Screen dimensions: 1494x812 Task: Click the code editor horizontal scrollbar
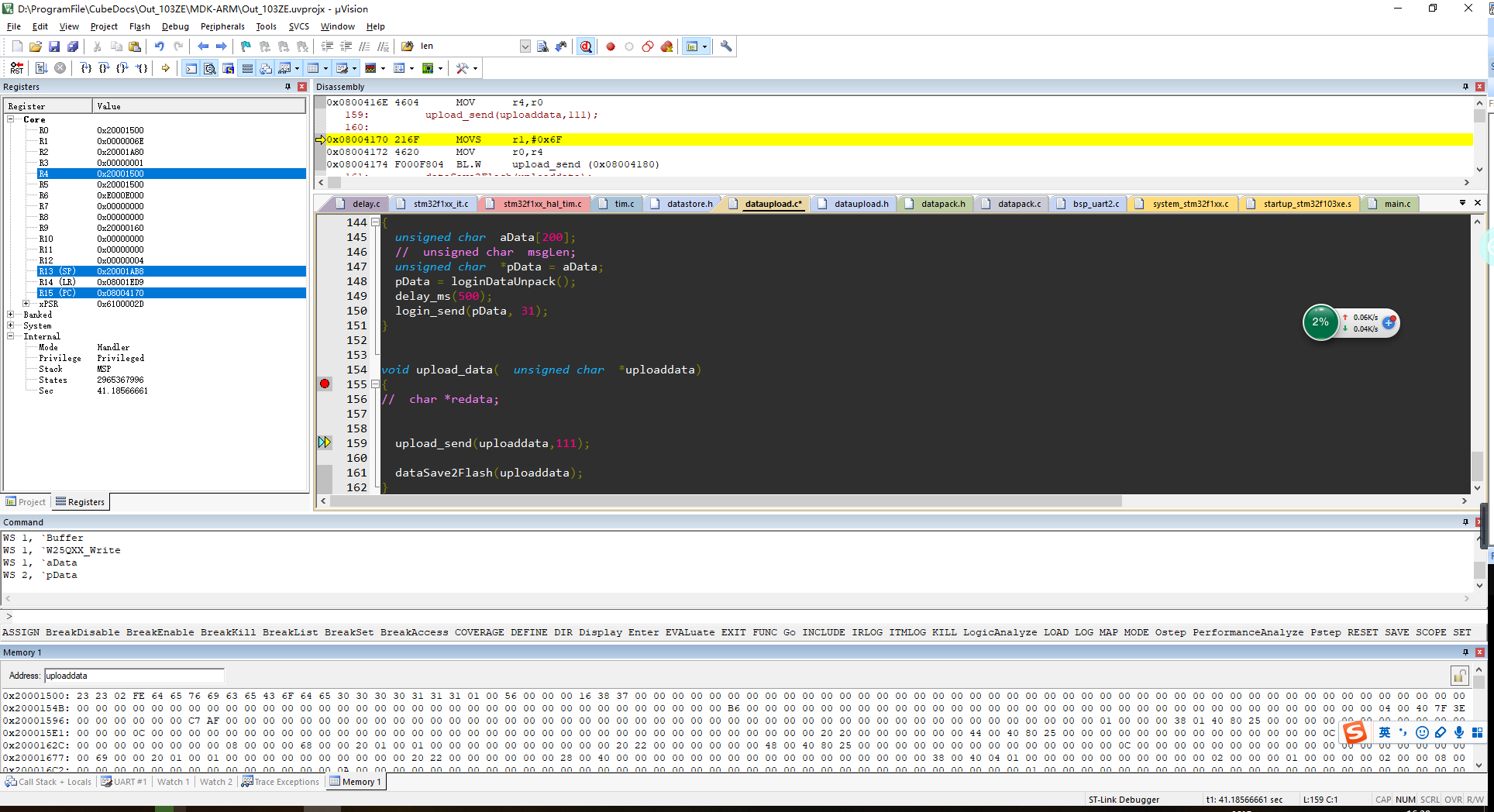pyautogui.click(x=725, y=501)
